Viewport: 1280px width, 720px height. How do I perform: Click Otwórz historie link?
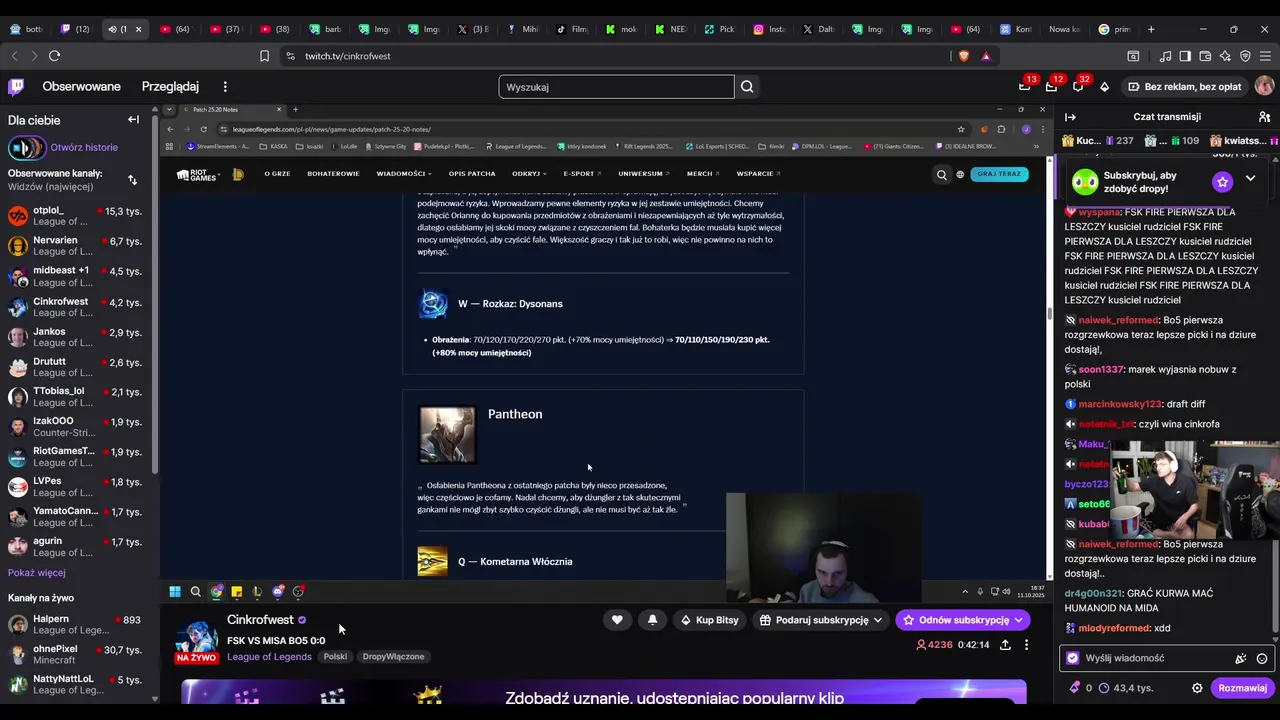pyautogui.click(x=84, y=148)
